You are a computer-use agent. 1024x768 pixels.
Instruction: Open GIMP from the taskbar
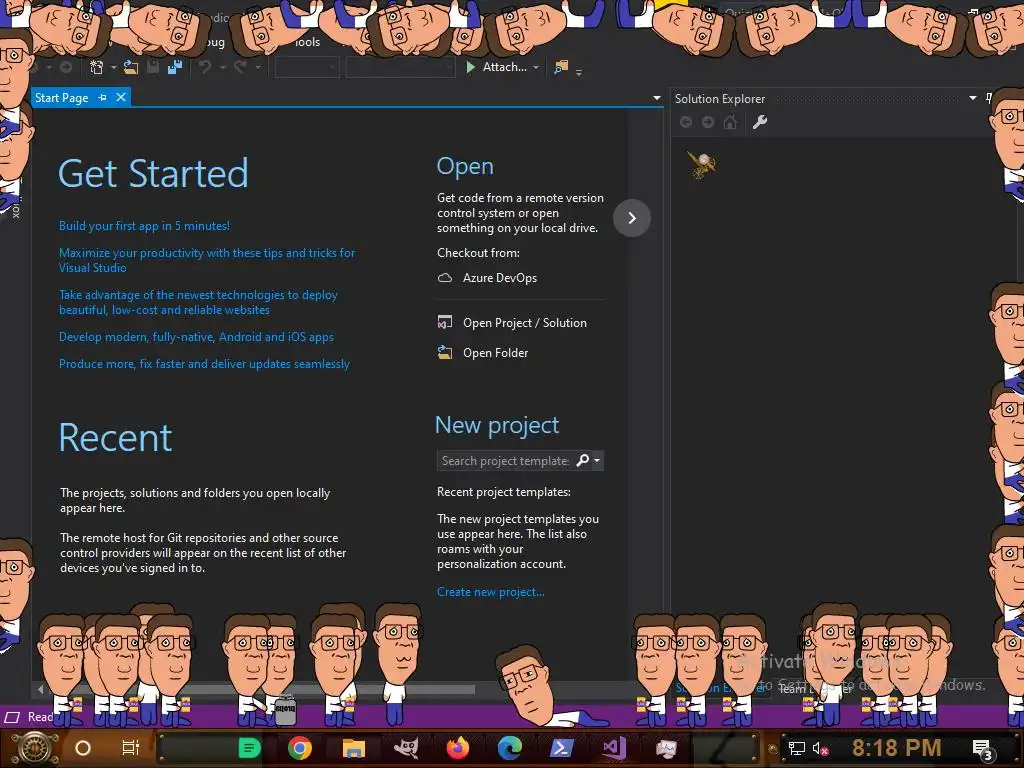pyautogui.click(x=406, y=748)
